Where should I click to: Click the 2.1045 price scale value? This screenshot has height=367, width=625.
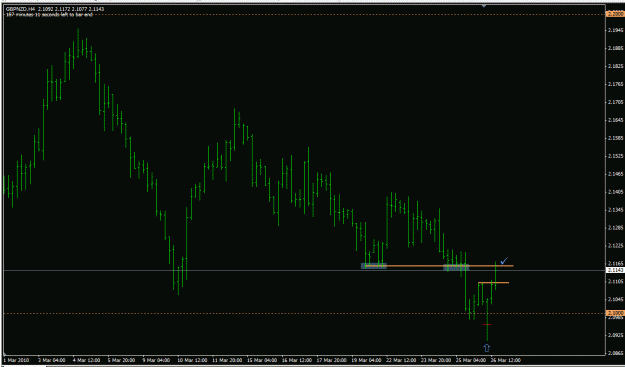point(616,299)
